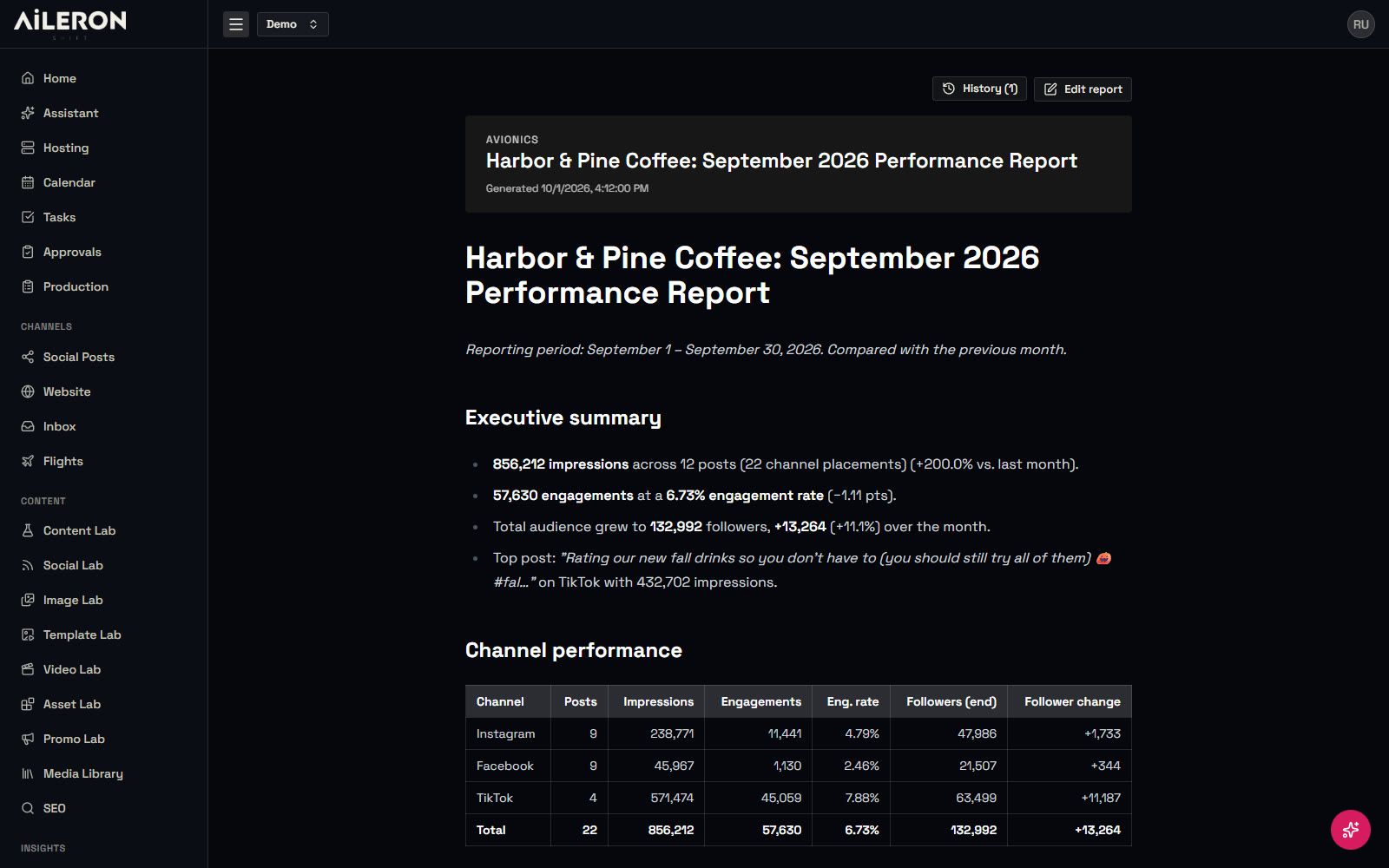Viewport: 1389px width, 868px height.
Task: Navigate to Media Library
Action: pos(82,773)
